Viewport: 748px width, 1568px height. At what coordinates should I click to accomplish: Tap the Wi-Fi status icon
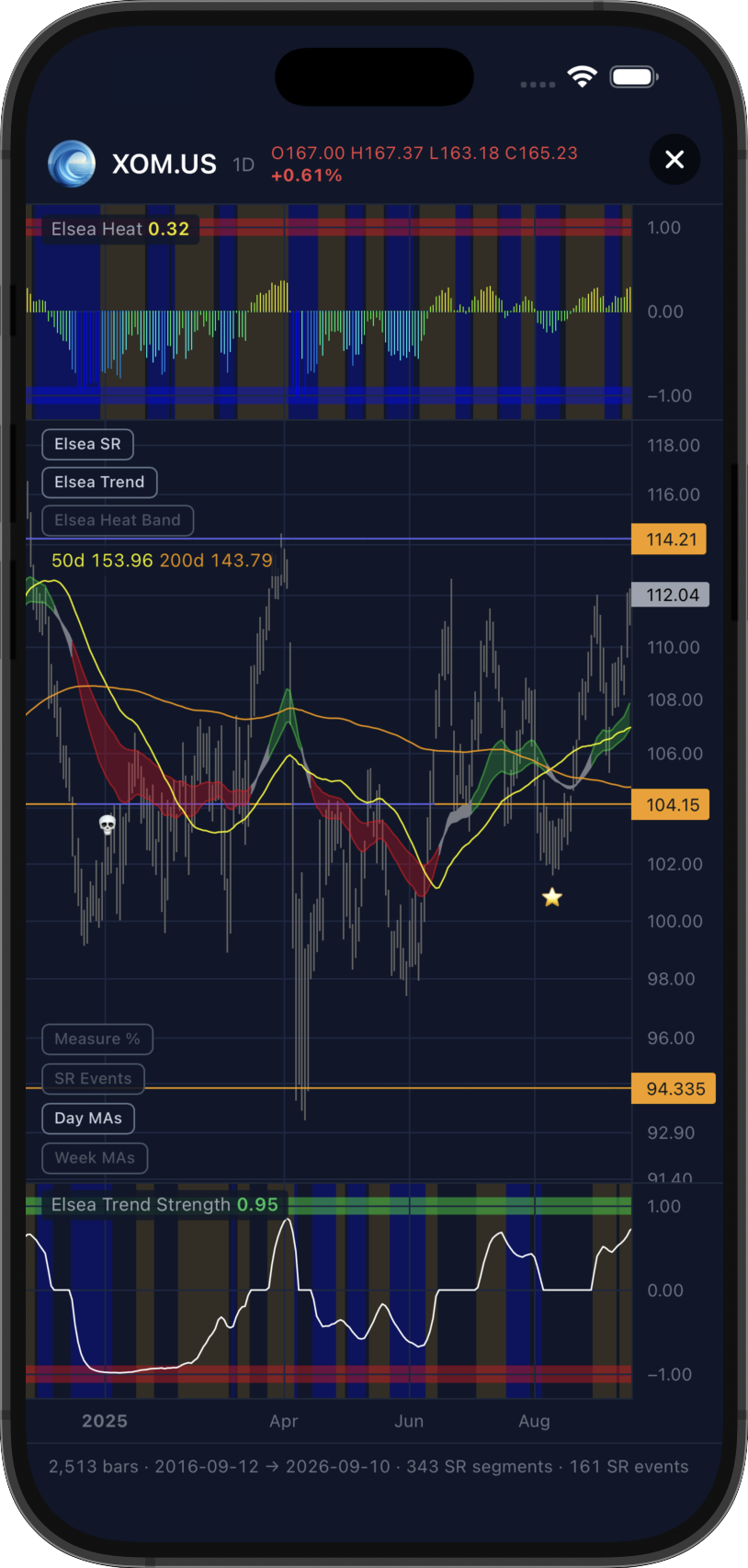[x=582, y=77]
